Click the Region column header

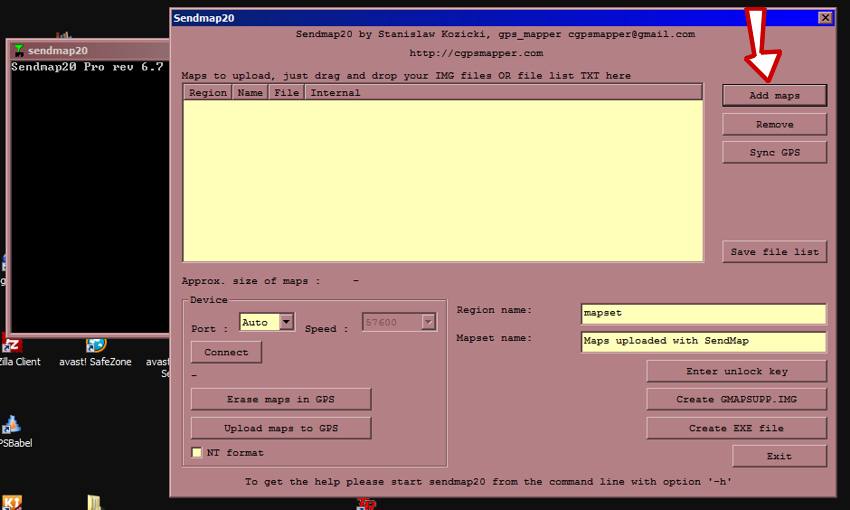tap(208, 93)
